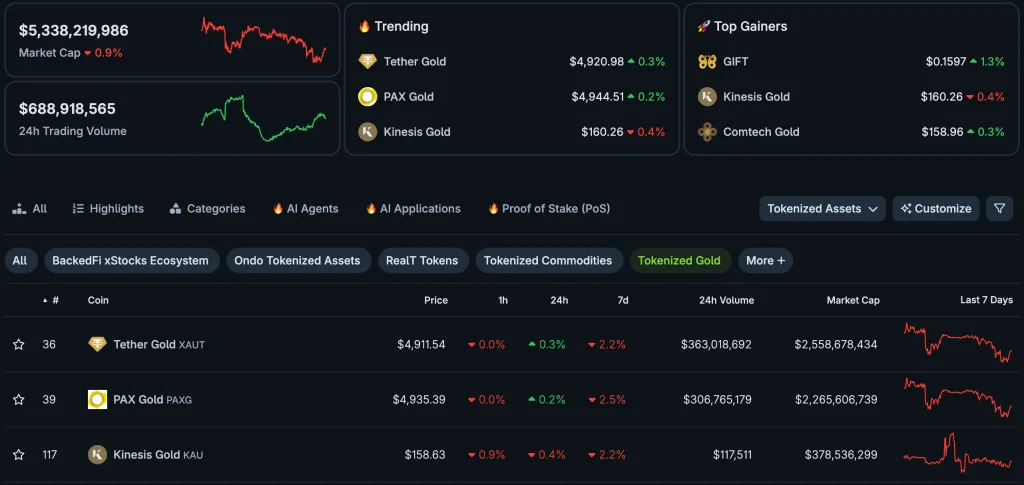Click the Tether Gold icon in Trending
This screenshot has height=485, width=1024.
pos(368,62)
